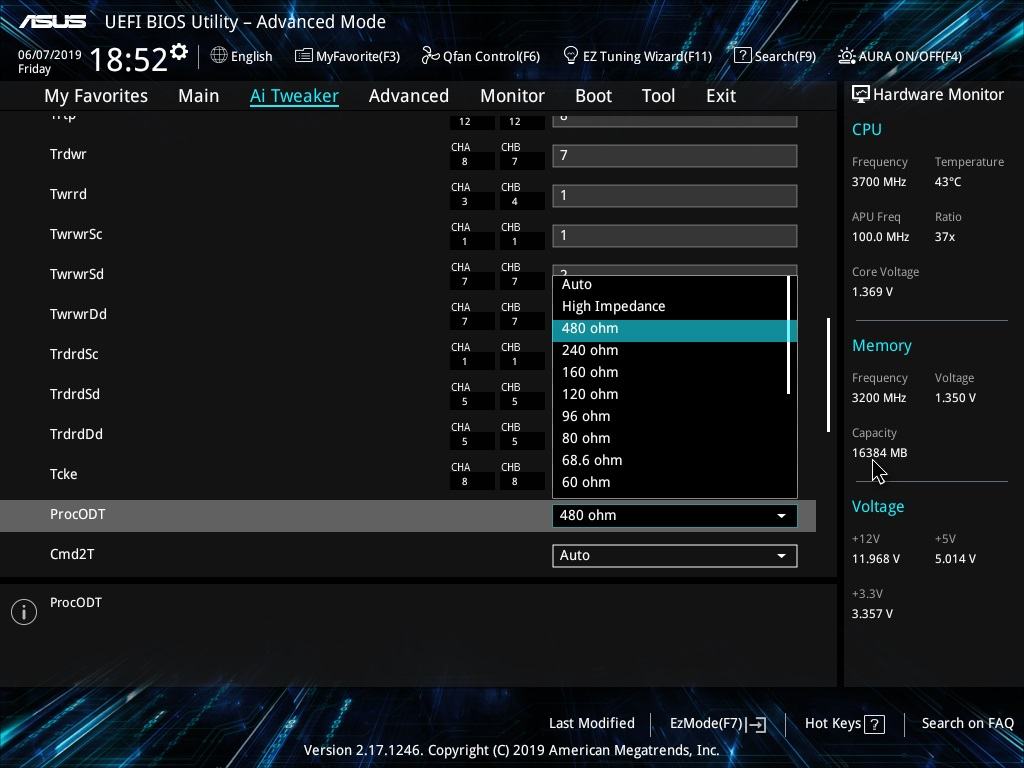Click the TrdrdSc timing label
Image resolution: width=1024 pixels, height=768 pixels.
click(x=74, y=355)
